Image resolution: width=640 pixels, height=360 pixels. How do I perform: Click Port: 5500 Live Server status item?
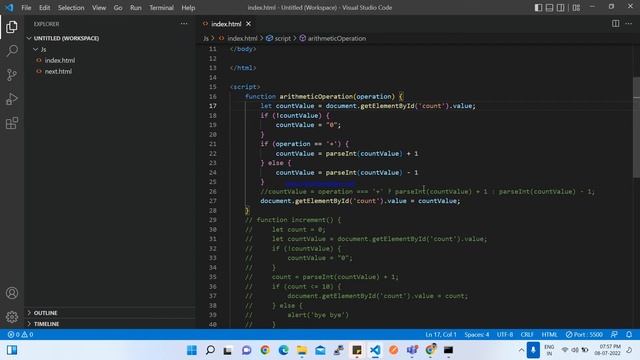point(584,334)
